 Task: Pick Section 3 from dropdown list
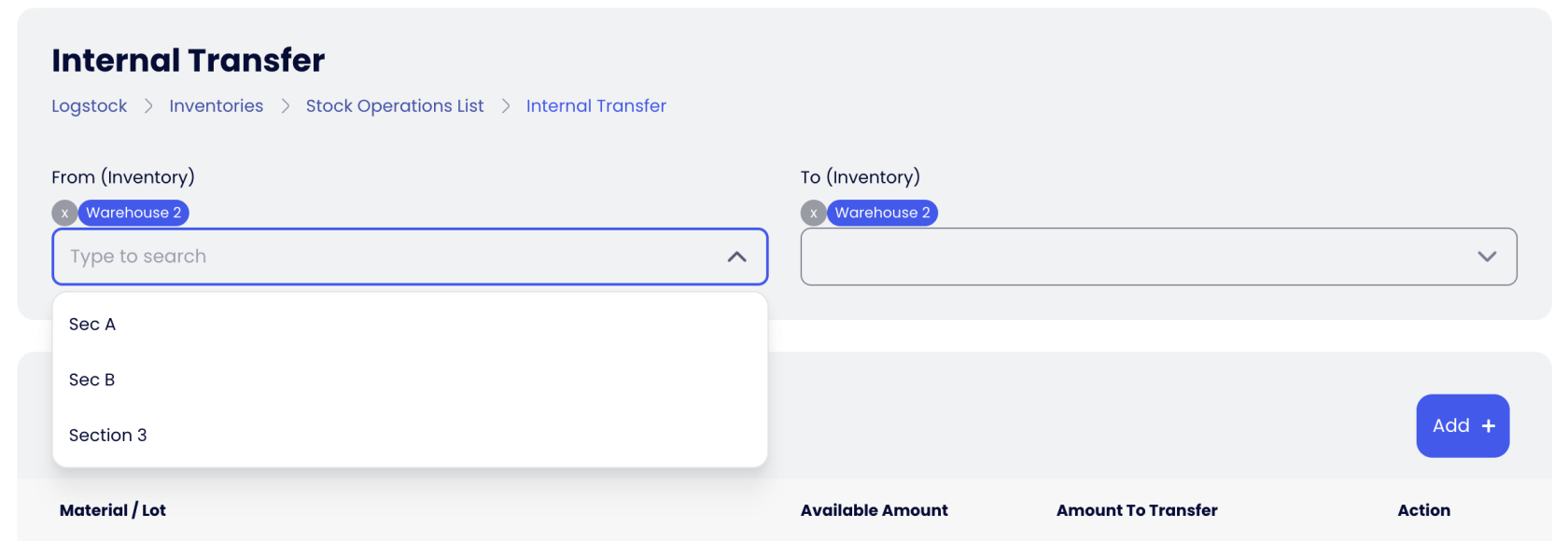[108, 436]
